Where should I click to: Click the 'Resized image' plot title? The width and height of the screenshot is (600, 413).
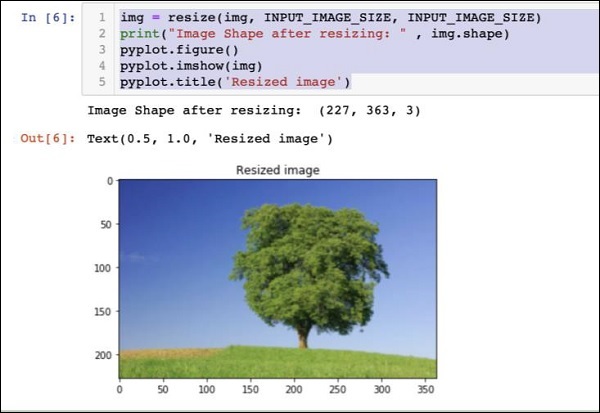pos(278,170)
